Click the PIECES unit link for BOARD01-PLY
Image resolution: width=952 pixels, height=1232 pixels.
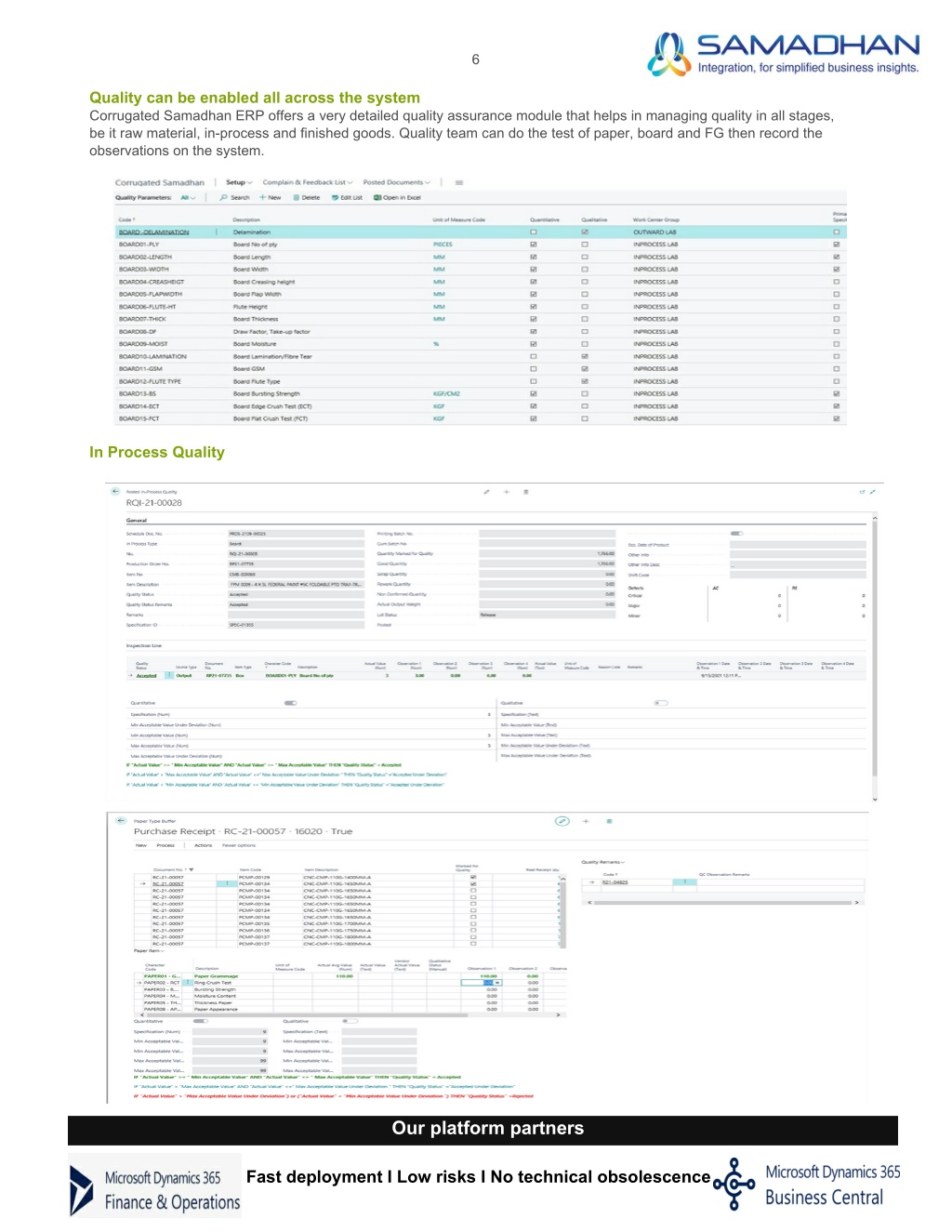[x=443, y=245]
